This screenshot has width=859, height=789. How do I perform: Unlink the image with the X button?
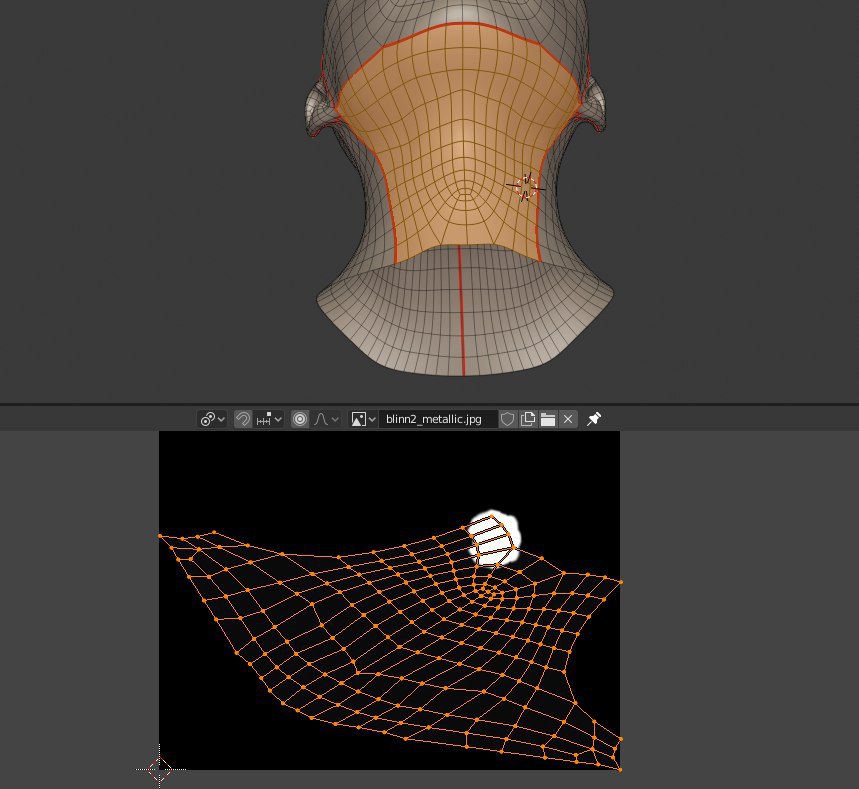(x=568, y=420)
